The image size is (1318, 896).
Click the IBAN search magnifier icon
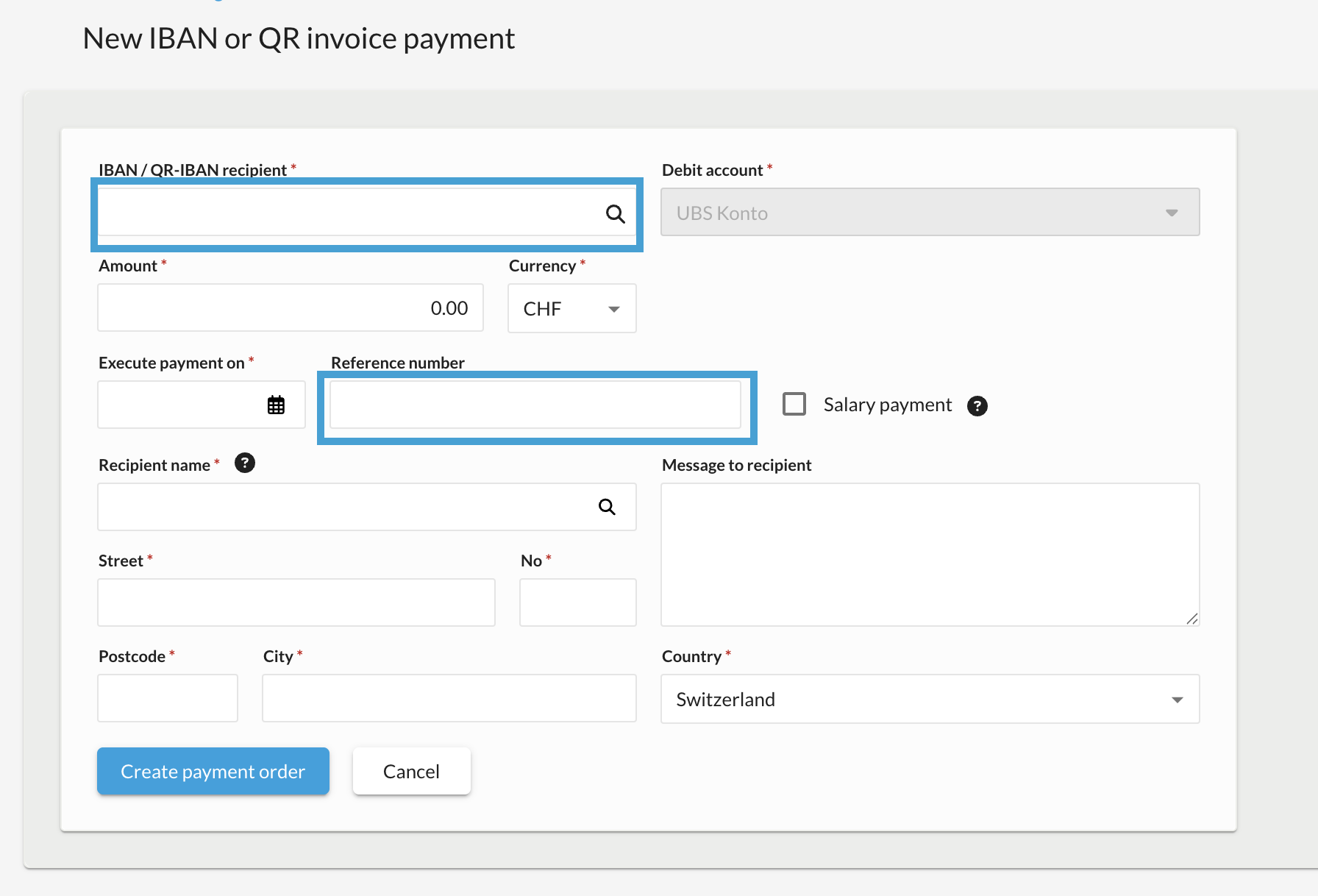tap(615, 214)
